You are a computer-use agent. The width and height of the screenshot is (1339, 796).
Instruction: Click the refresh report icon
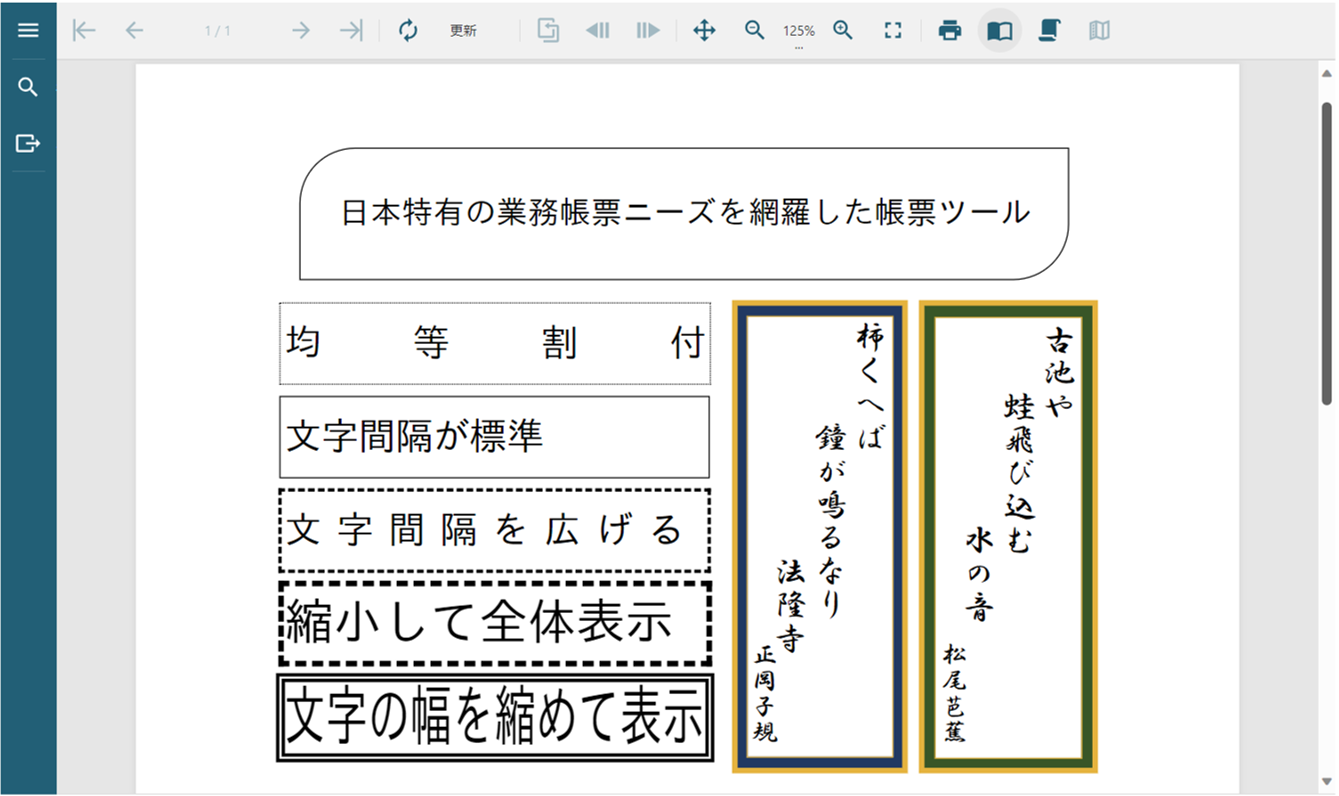click(408, 30)
